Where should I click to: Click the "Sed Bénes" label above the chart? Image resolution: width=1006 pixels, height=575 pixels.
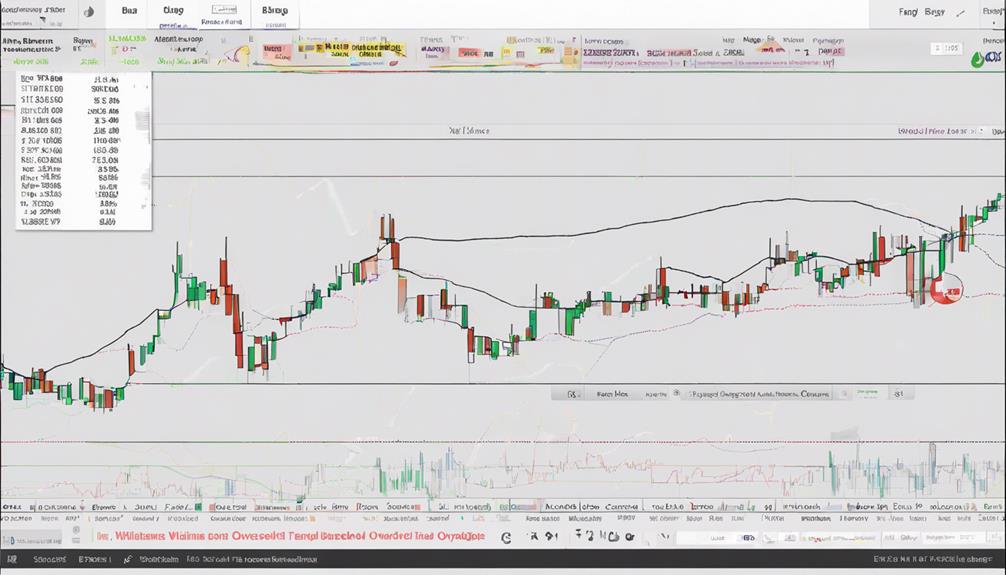tap(469, 130)
